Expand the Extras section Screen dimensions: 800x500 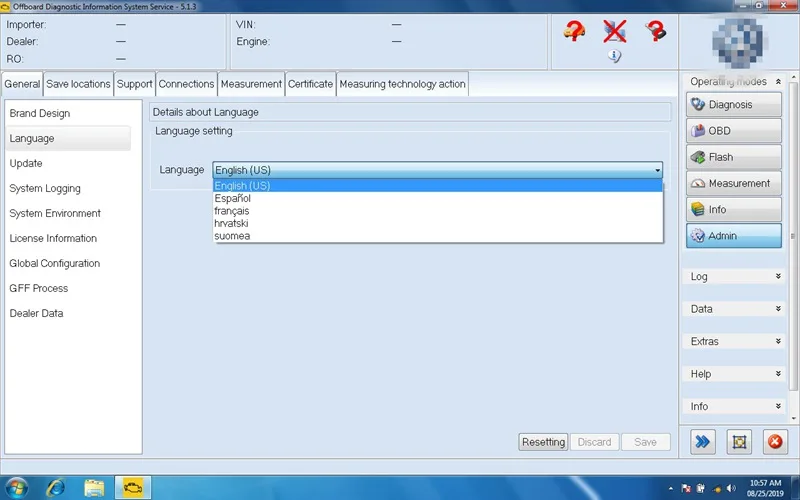pos(733,341)
